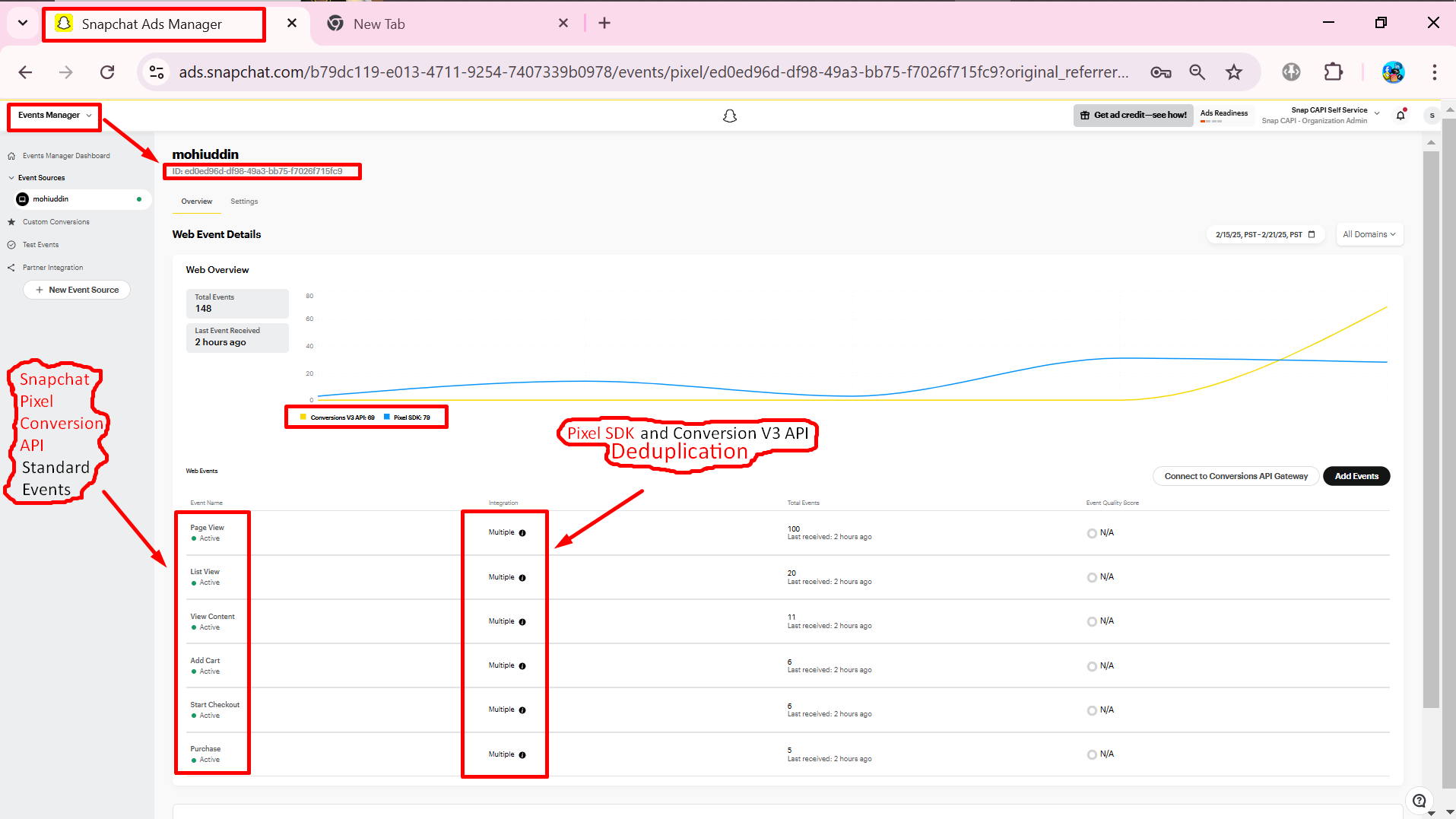1456x819 pixels.
Task: Click info icon next to Add Cart Multiple
Action: (x=522, y=666)
